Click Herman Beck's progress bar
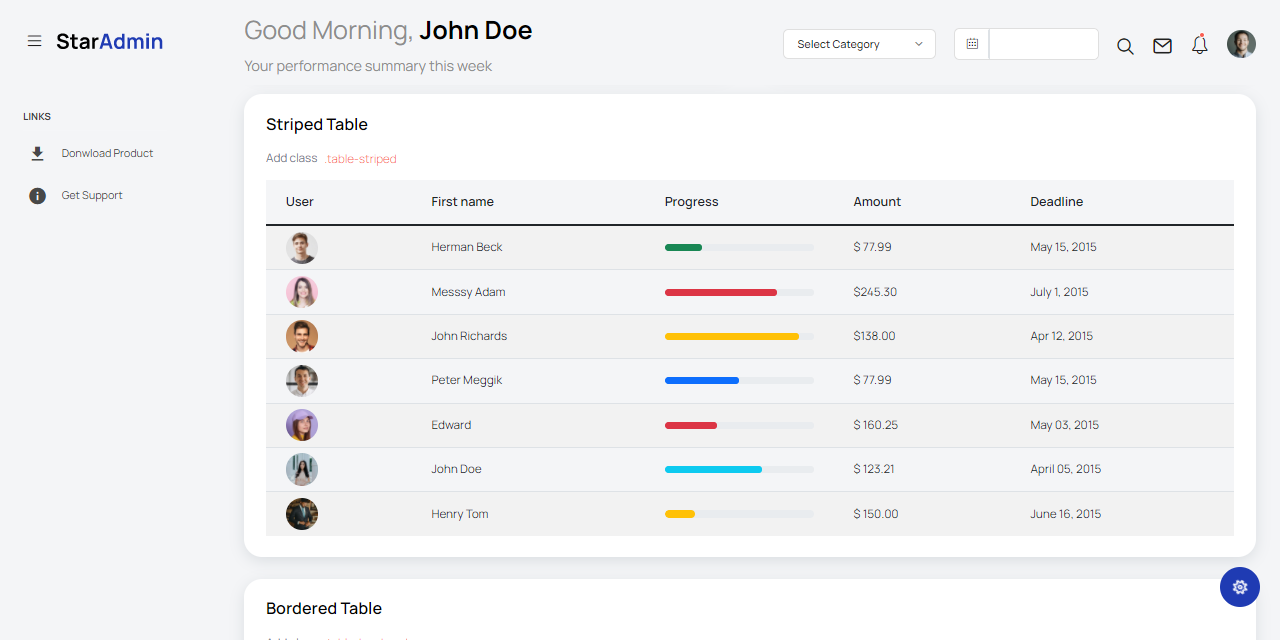The width and height of the screenshot is (1280, 640). [739, 247]
